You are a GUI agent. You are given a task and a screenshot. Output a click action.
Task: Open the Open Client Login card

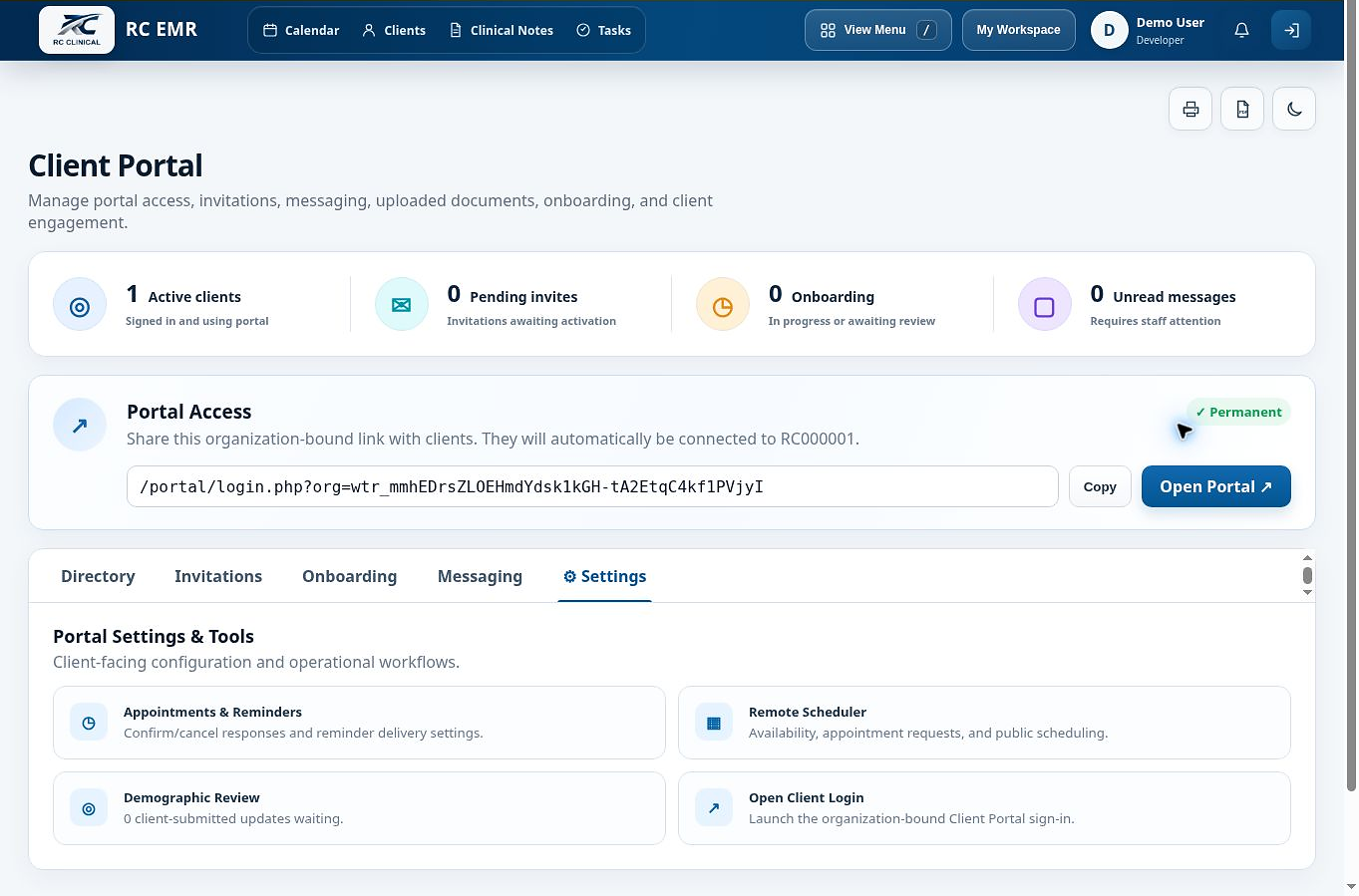[984, 808]
